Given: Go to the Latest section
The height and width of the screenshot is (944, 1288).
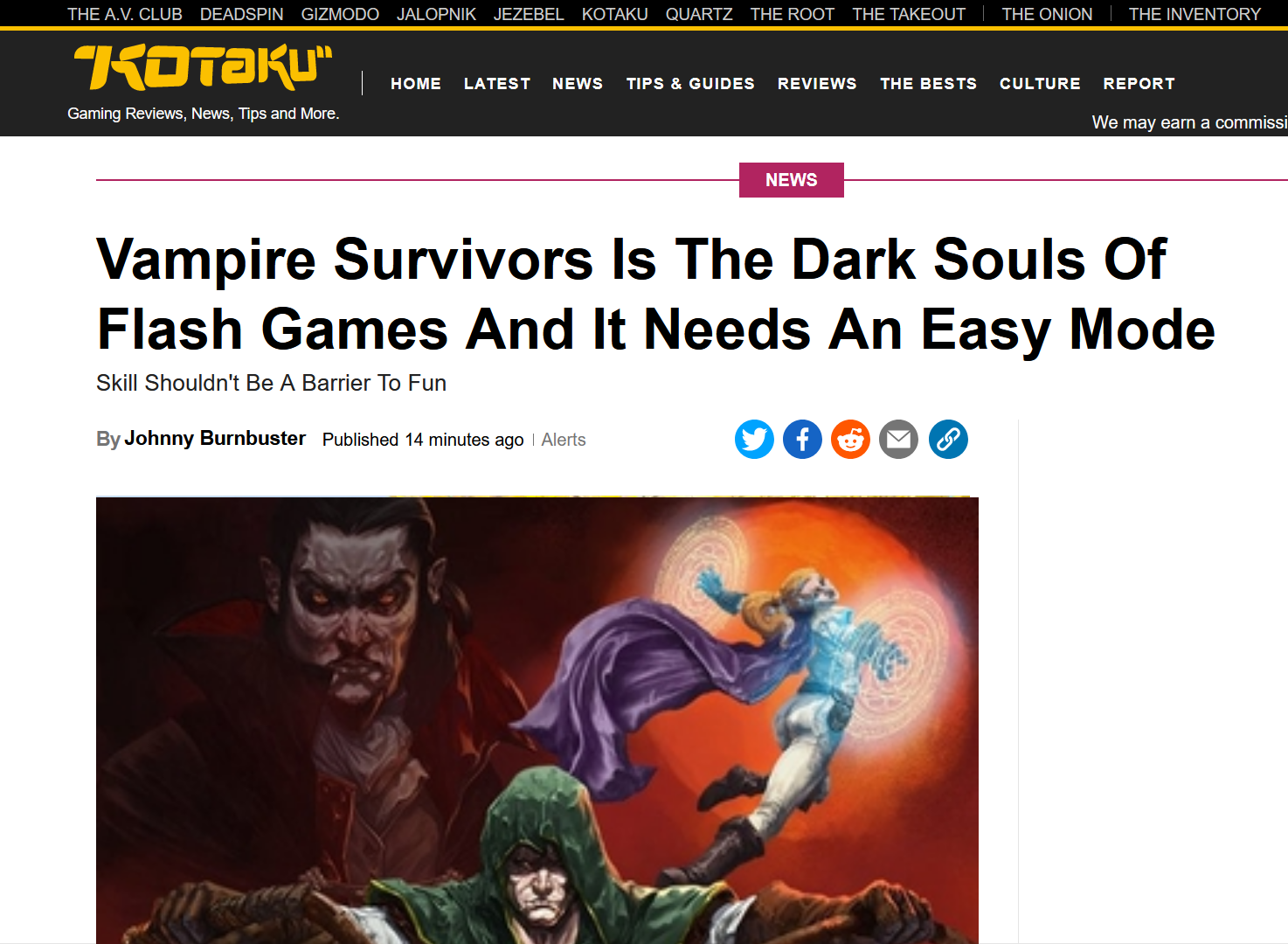Looking at the screenshot, I should click(x=497, y=84).
